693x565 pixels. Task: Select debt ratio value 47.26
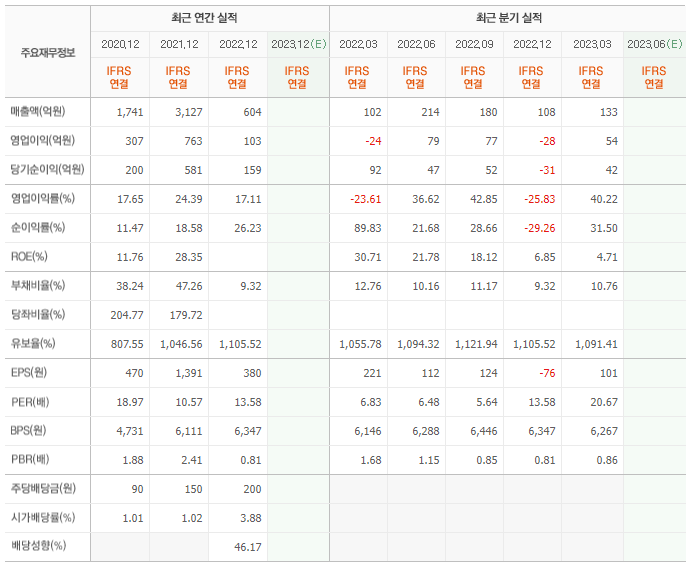(189, 286)
